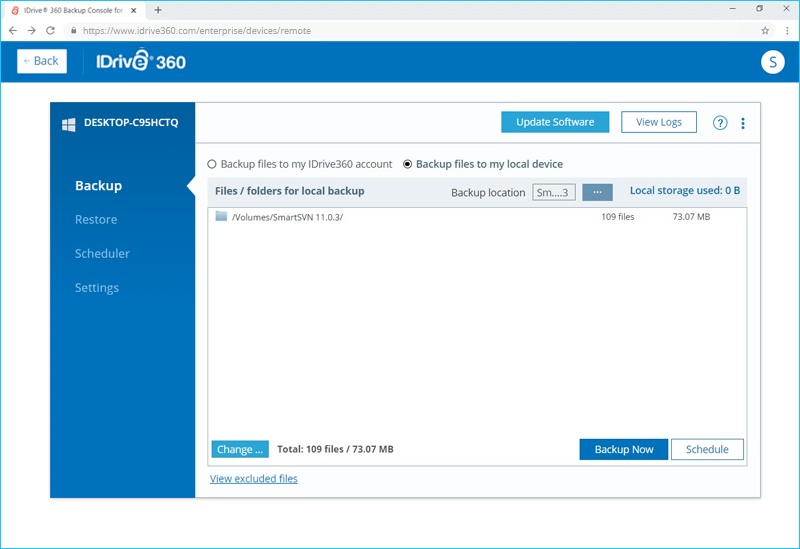Open the three-dot more options menu
800x549 pixels.
tap(743, 123)
